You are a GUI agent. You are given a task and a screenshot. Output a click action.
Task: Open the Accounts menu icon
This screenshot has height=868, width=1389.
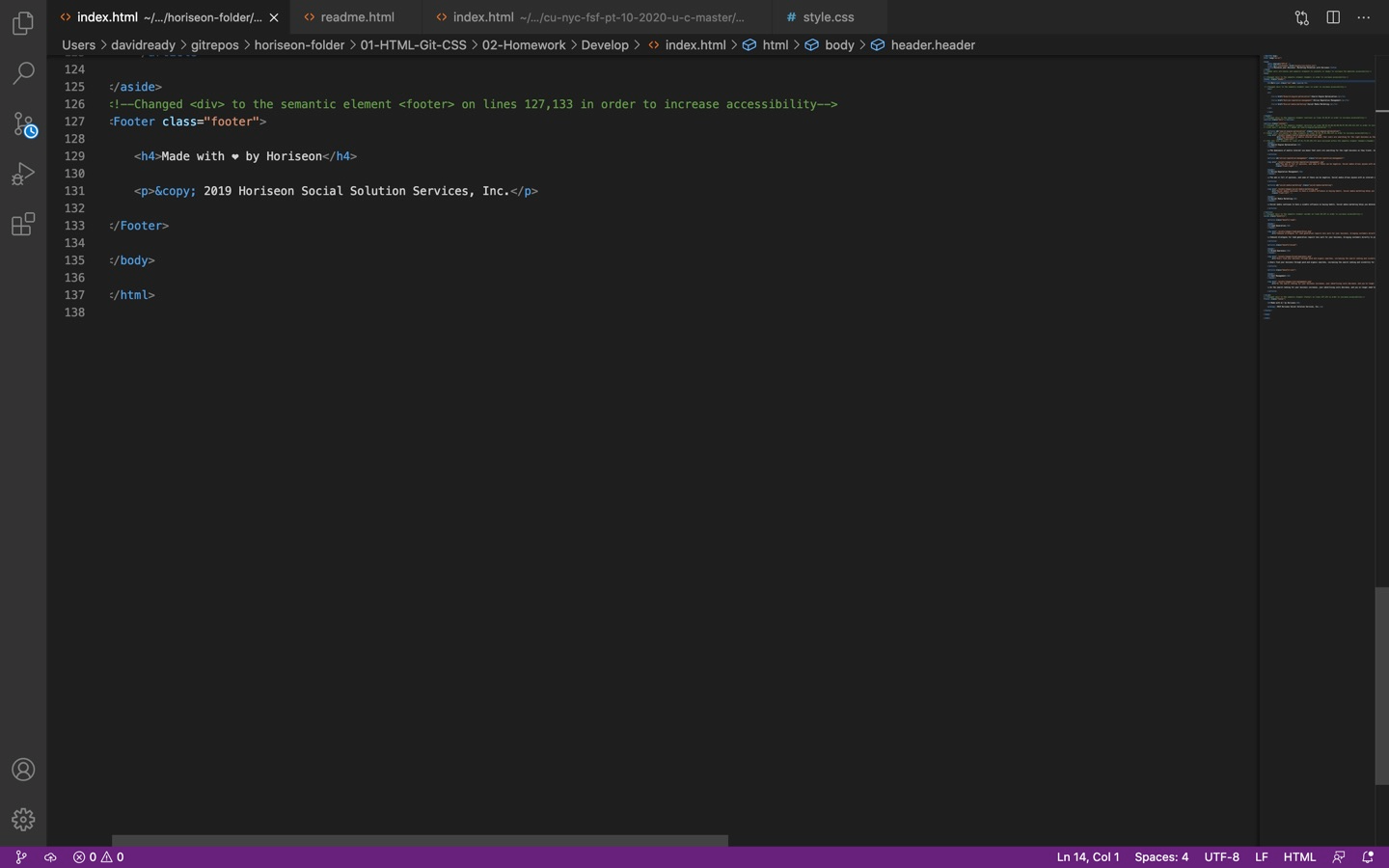23,770
